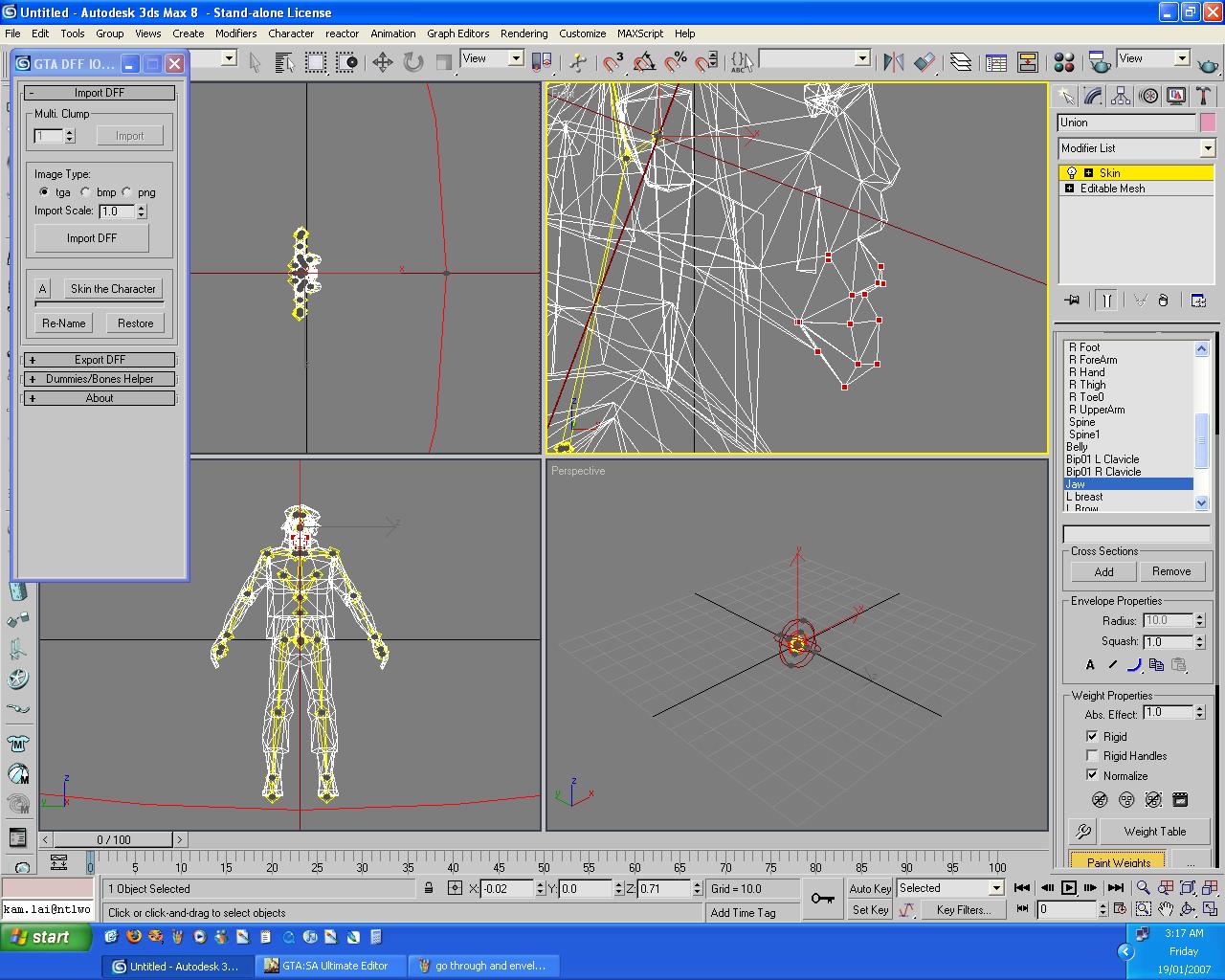The height and width of the screenshot is (980, 1225).
Task: Open the Modifiers menu
Action: 235,33
